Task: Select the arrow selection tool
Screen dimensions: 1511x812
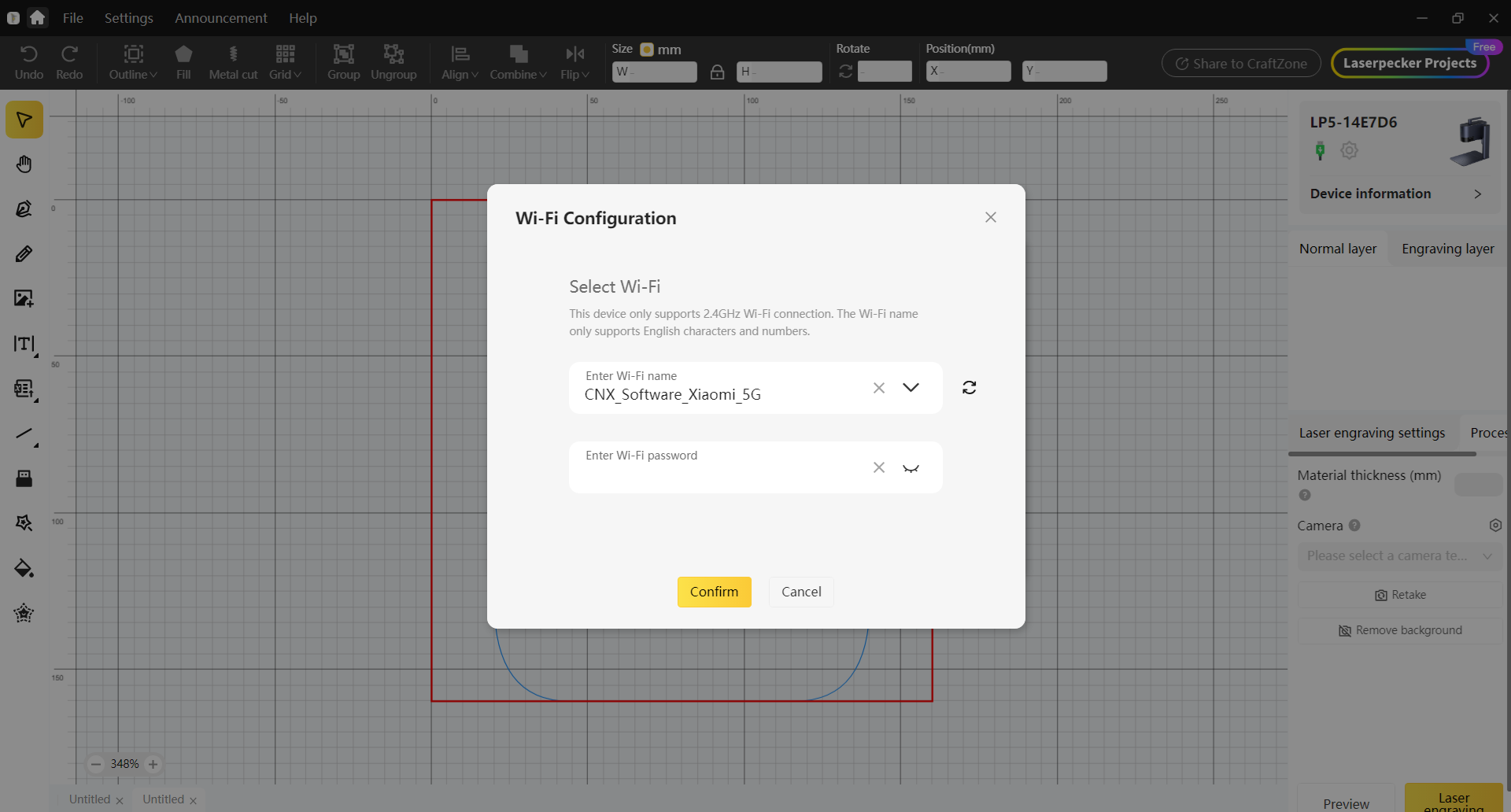Action: (x=24, y=120)
